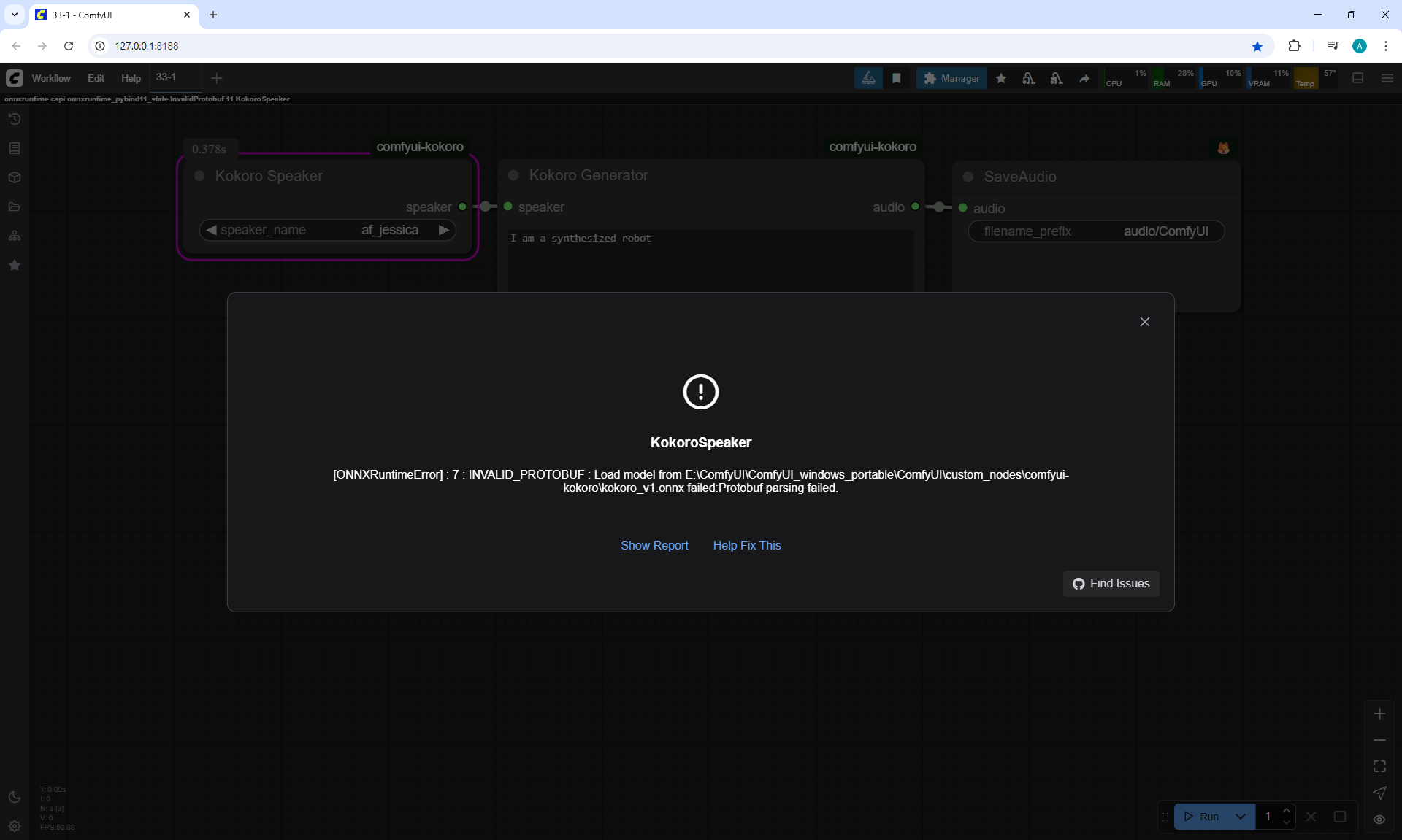The image size is (1402, 840).
Task: Toggle link visibility eye icon
Action: (x=1379, y=819)
